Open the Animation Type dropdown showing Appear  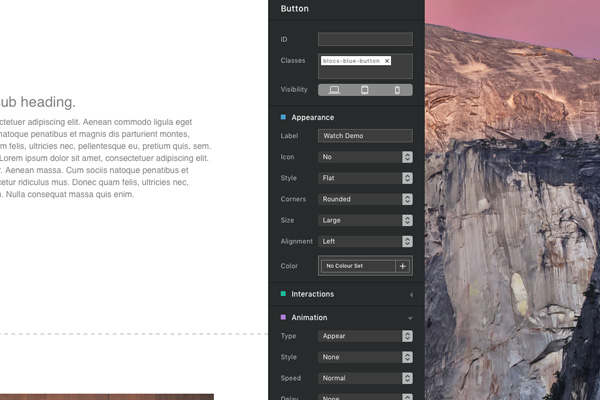[x=365, y=336]
